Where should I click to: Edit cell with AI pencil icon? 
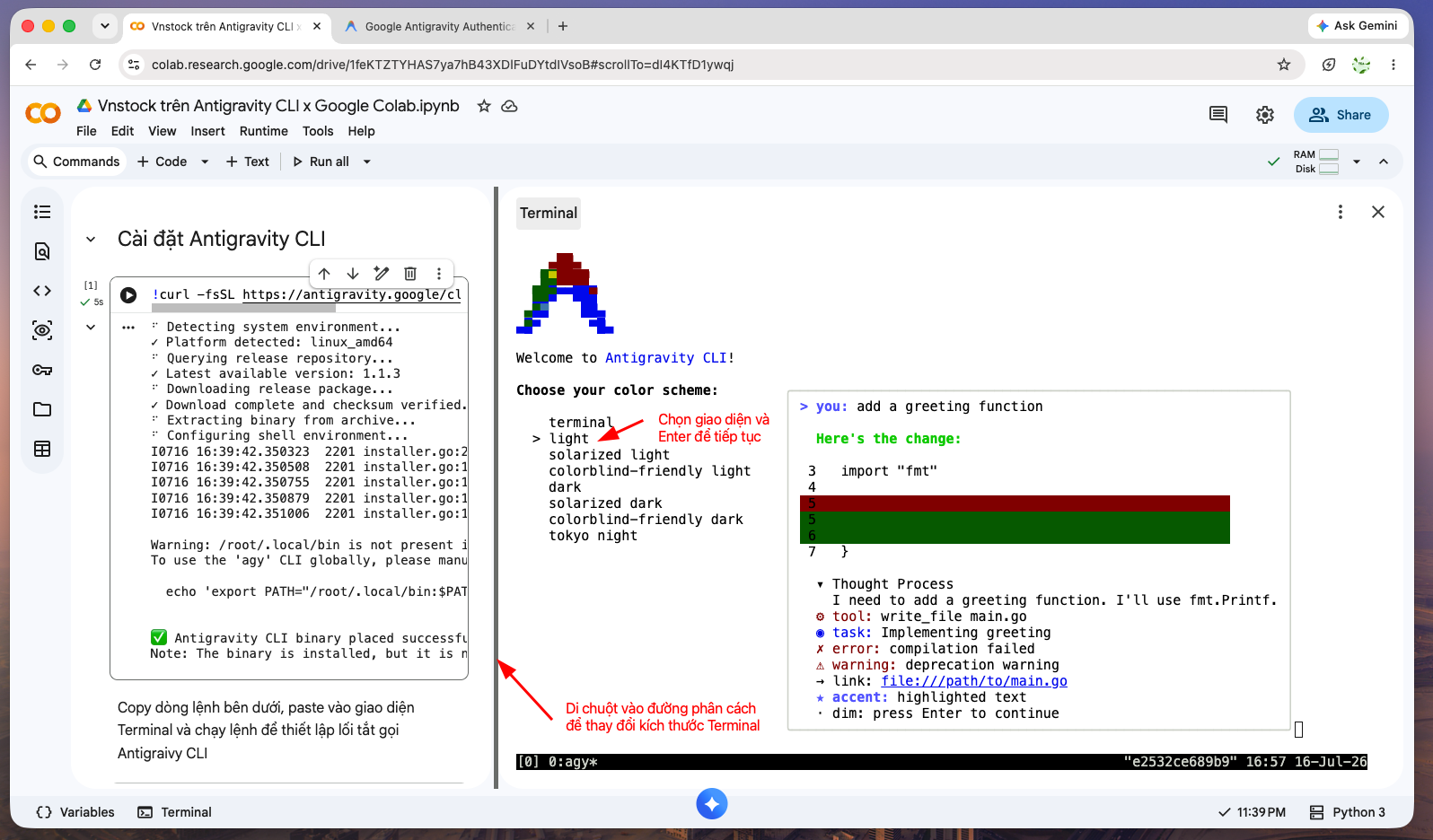click(382, 274)
